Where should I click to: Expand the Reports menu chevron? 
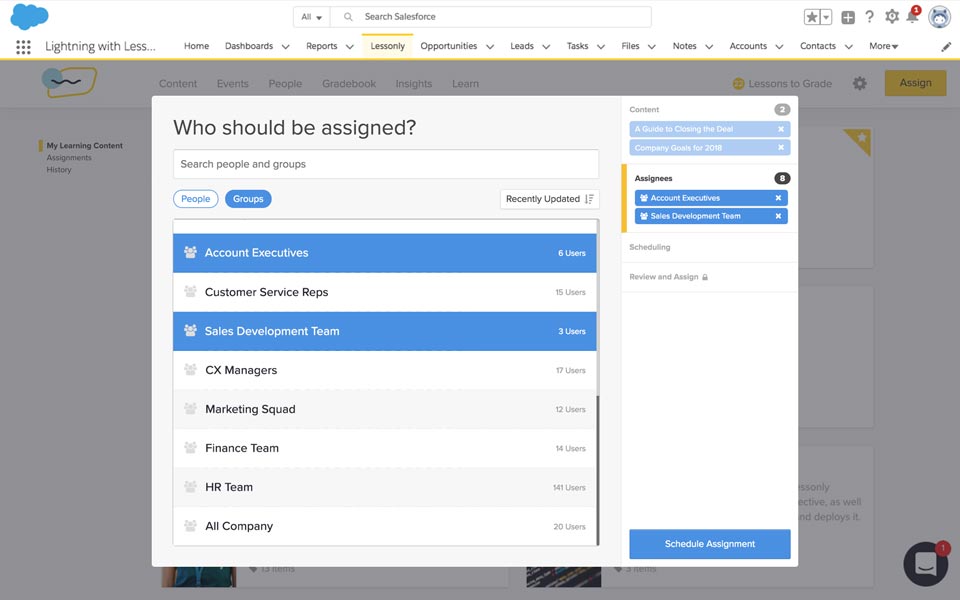pyautogui.click(x=350, y=47)
